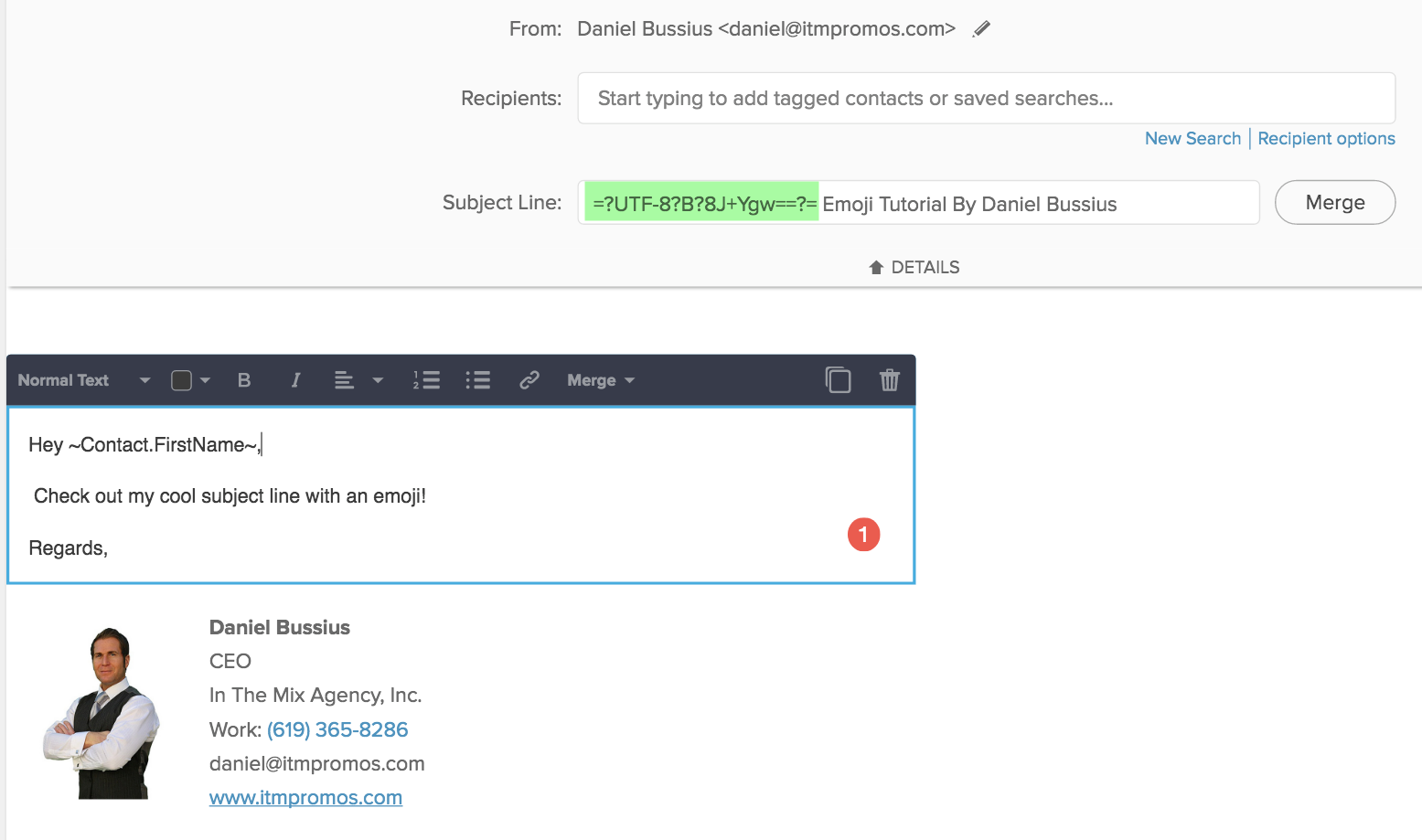Apply italic formatting to the email body
Viewport: 1422px width, 840px height.
tap(295, 380)
